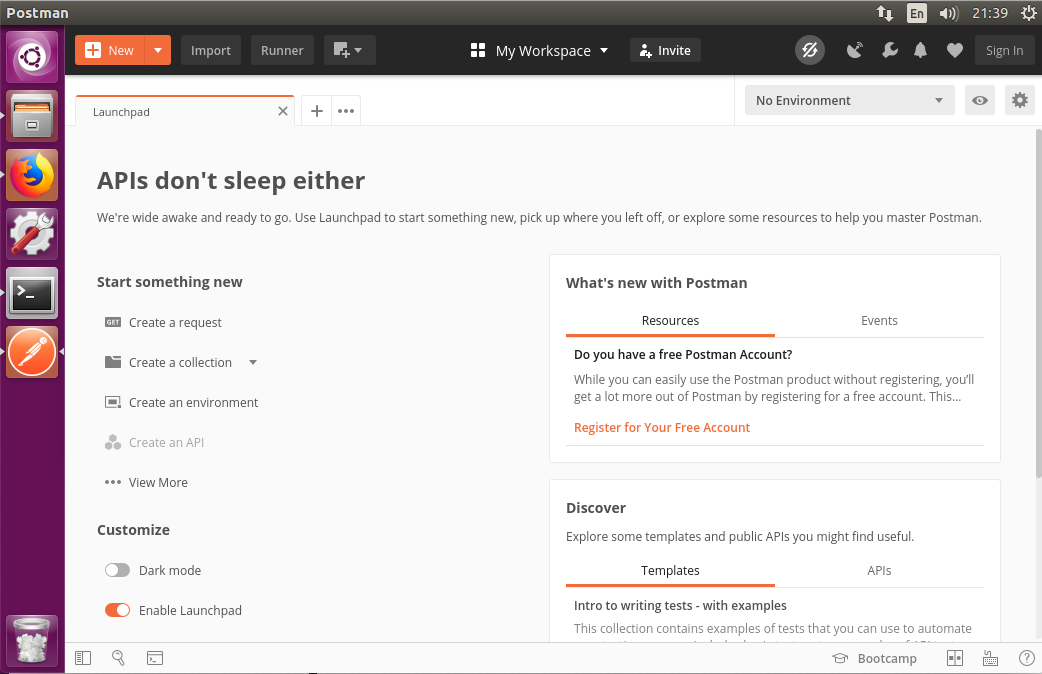Click the network indicator in top bar

coord(885,13)
